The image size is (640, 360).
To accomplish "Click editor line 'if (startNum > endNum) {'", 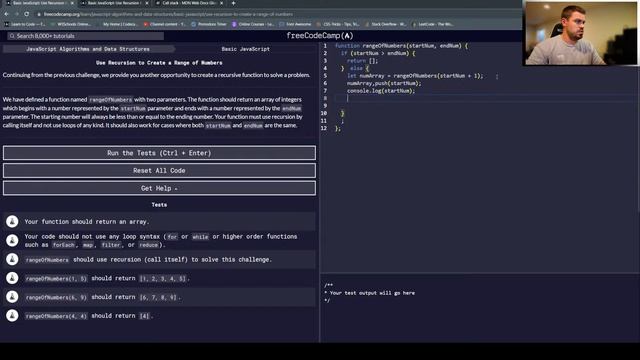I will 378,53.
